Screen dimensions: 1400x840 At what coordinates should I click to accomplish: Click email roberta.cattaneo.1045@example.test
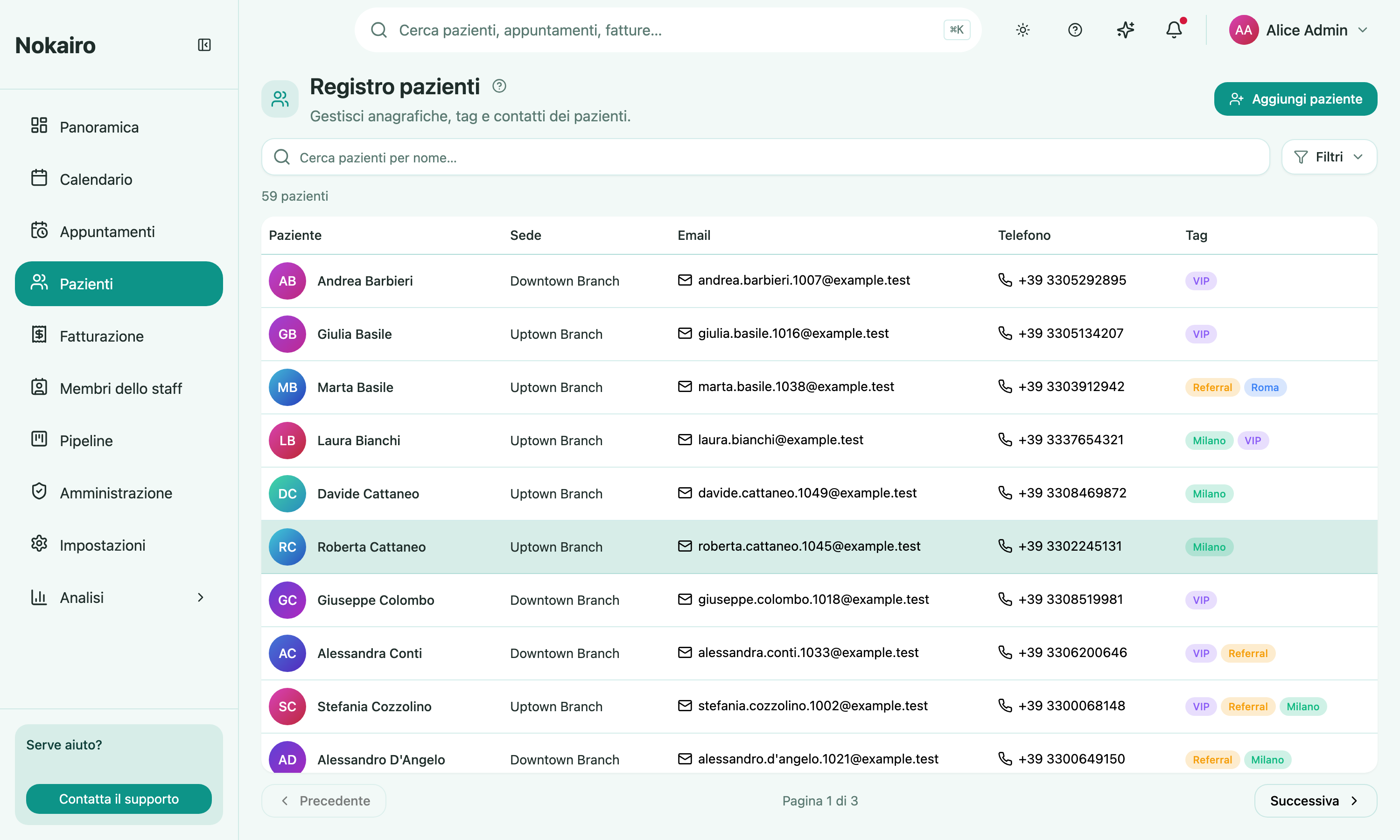[809, 546]
